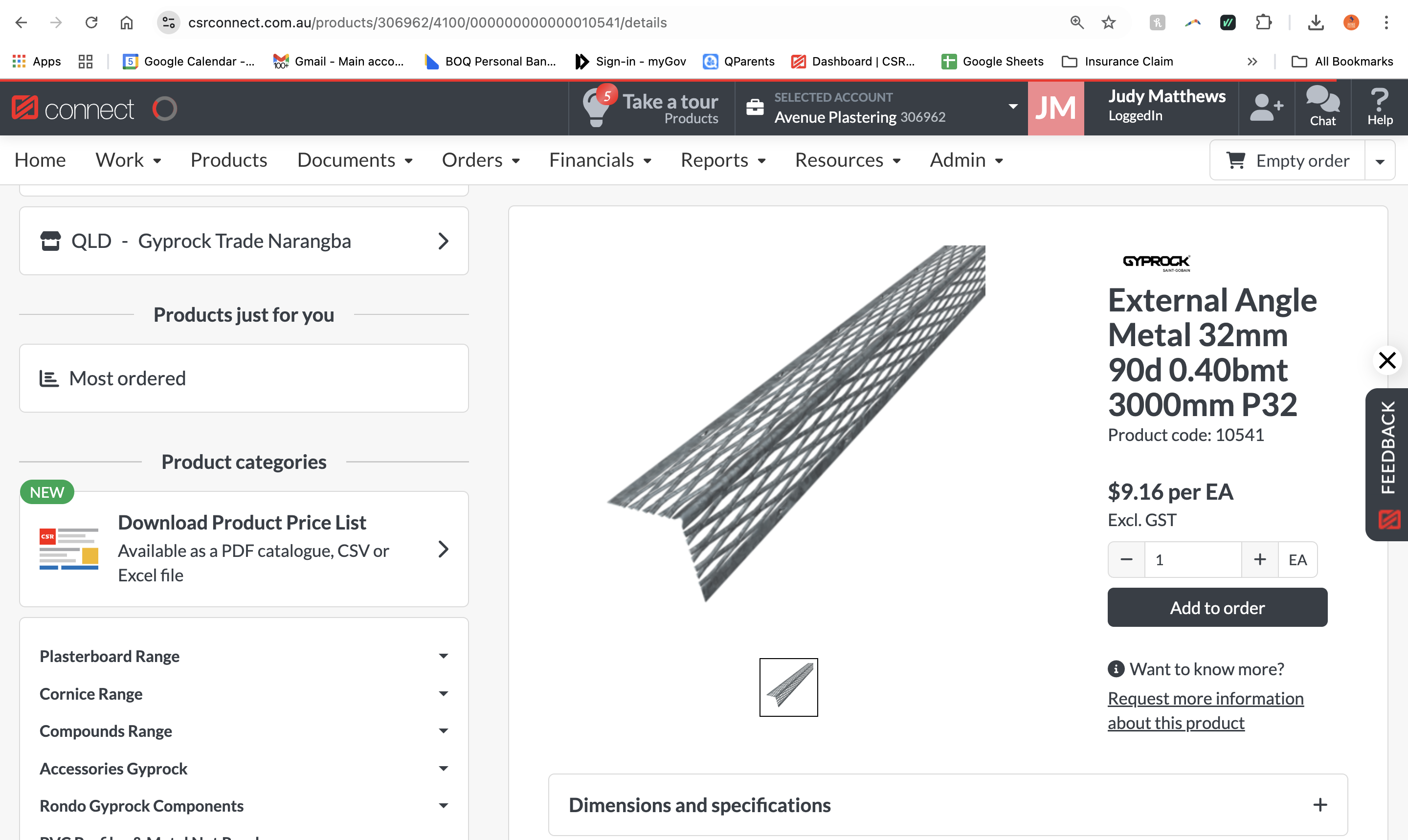Open the Extensions puzzle icon
The image size is (1408, 840).
[x=1264, y=22]
